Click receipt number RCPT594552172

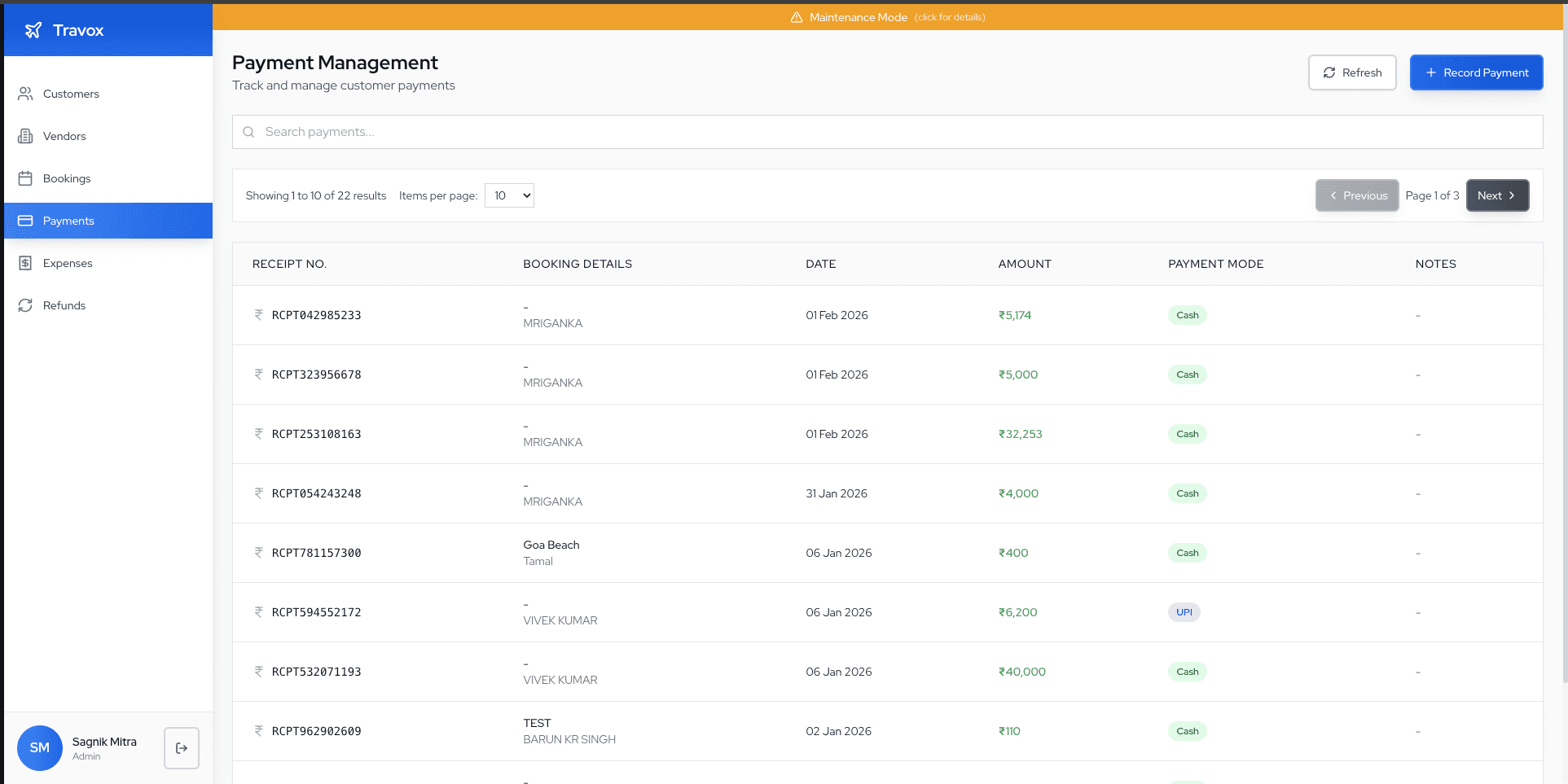[317, 612]
